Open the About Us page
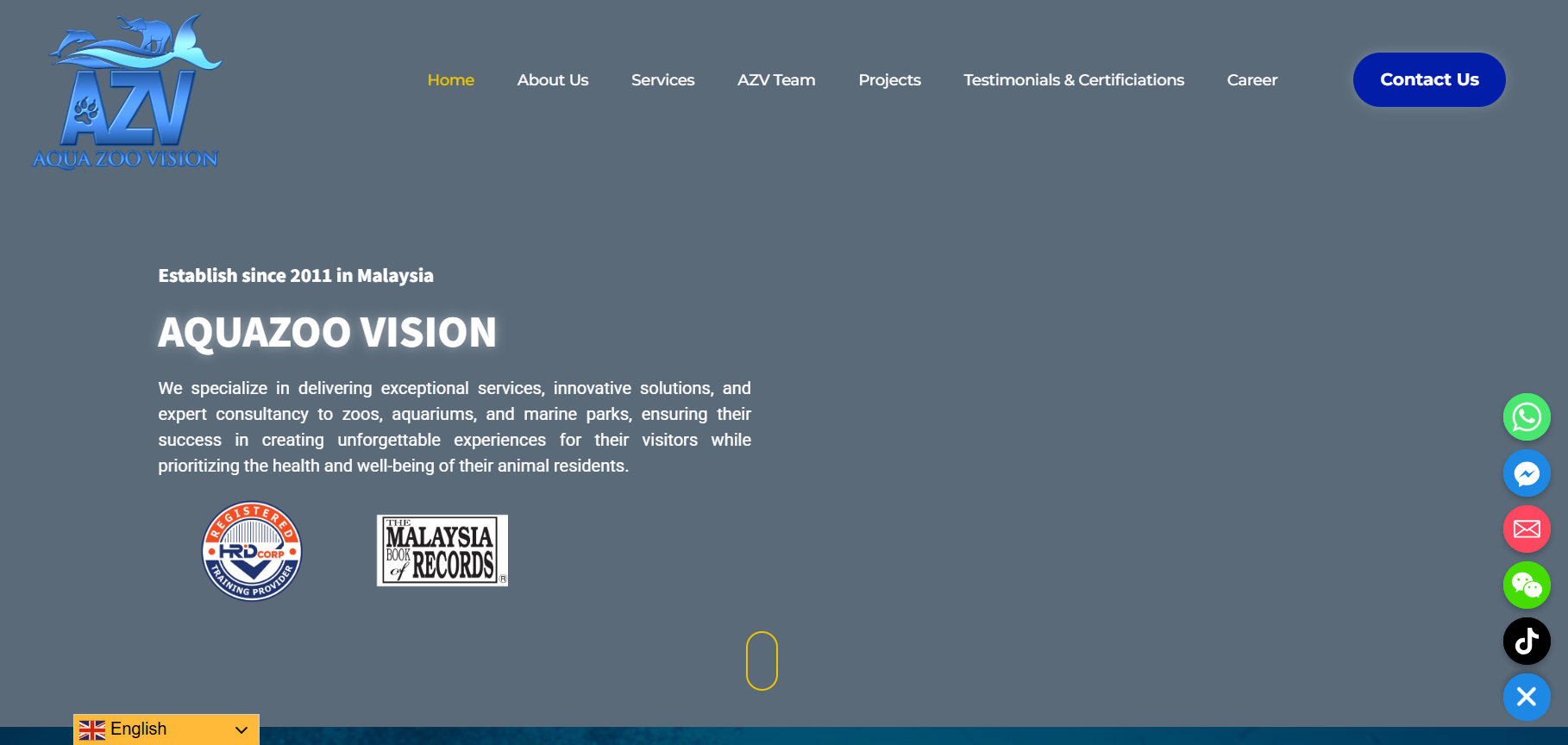This screenshot has width=1568, height=745. [552, 80]
